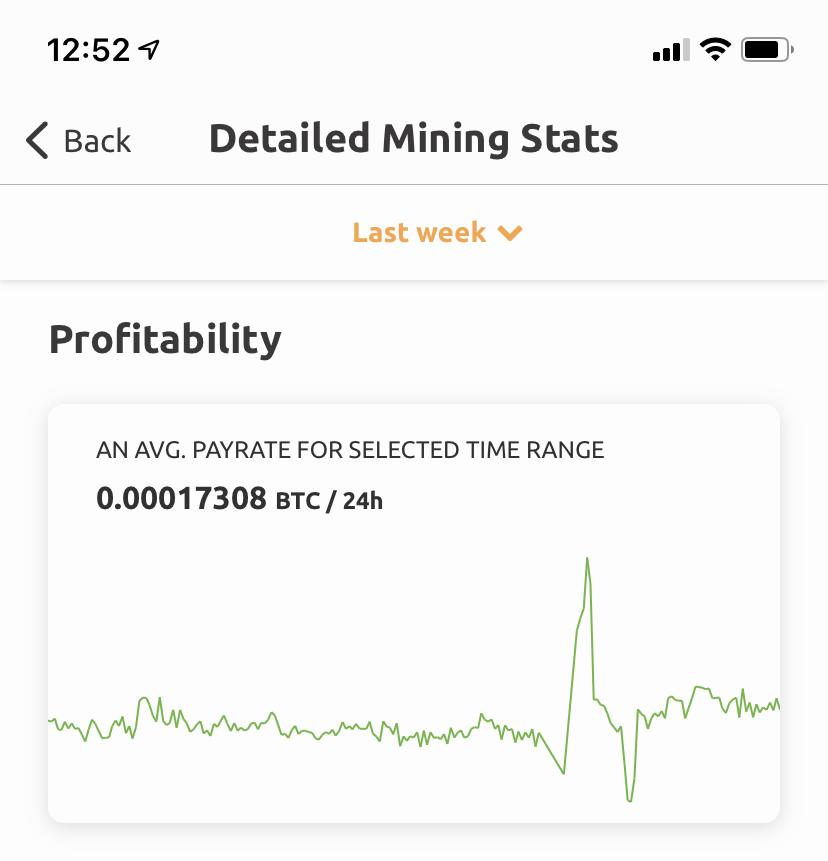Tap the highest spike on profitability chart
Image resolution: width=828 pixels, height=861 pixels.
coord(587,559)
